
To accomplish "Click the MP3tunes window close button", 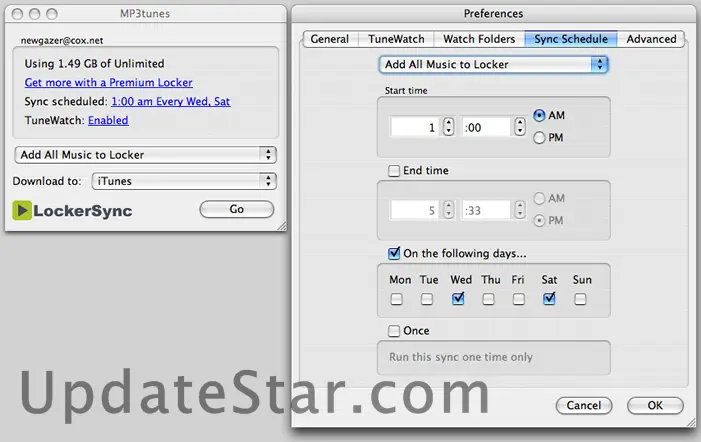I will [17, 14].
